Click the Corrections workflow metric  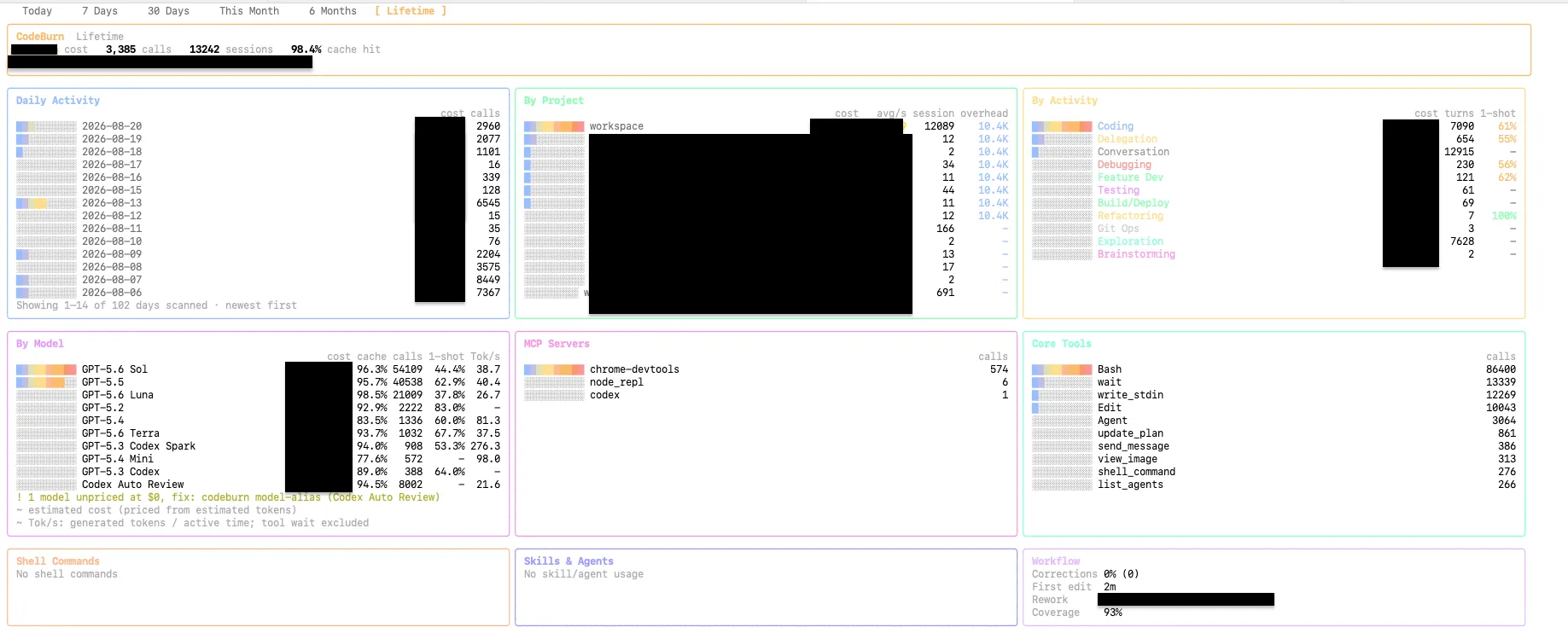[1085, 574]
